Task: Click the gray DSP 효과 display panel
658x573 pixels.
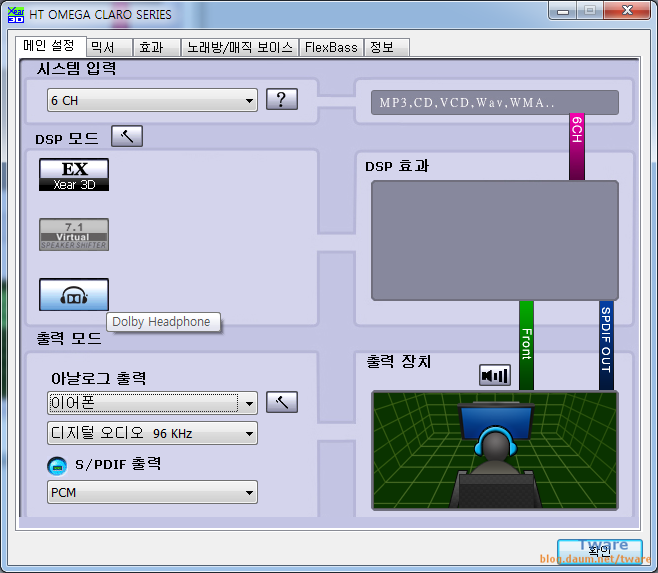Action: pyautogui.click(x=495, y=241)
